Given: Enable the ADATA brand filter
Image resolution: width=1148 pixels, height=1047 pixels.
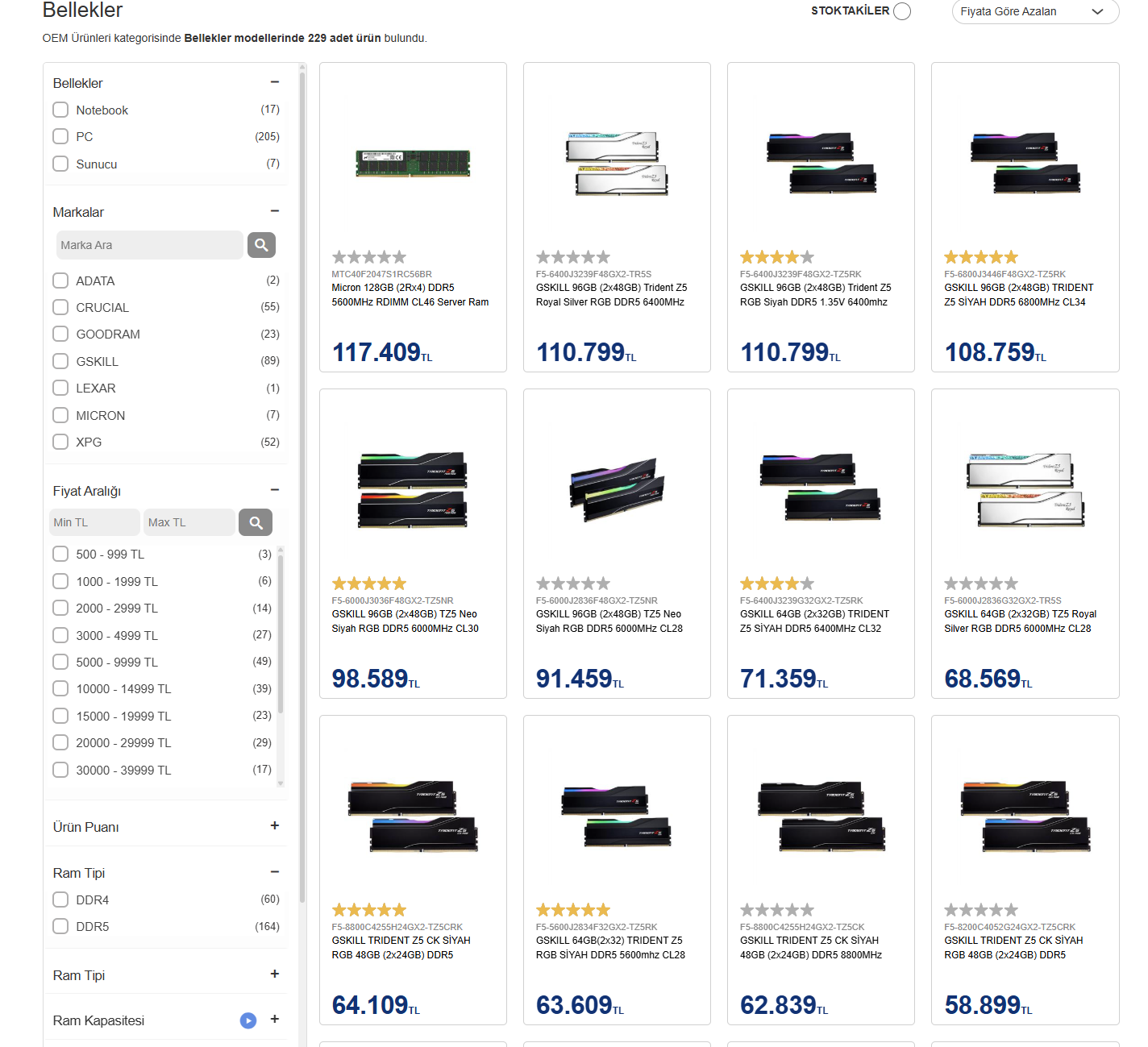Looking at the screenshot, I should pyautogui.click(x=60, y=280).
